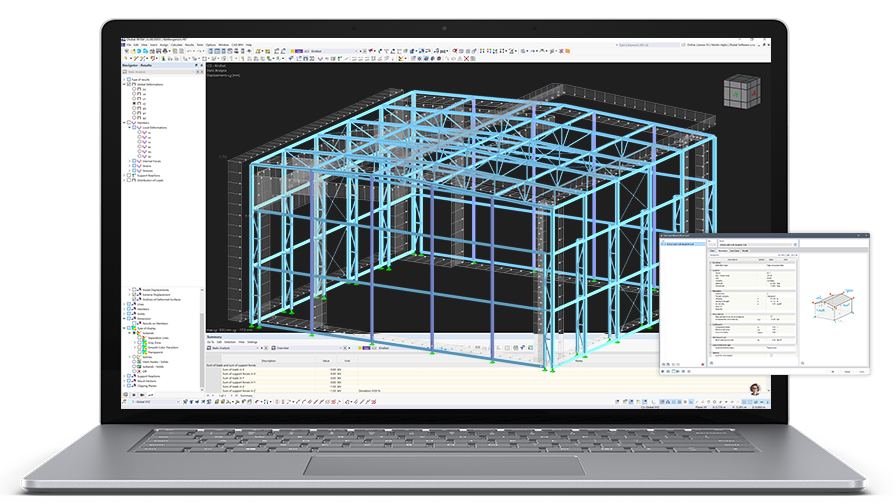
Task: Click the Type a keyword search field
Action: click(647, 45)
